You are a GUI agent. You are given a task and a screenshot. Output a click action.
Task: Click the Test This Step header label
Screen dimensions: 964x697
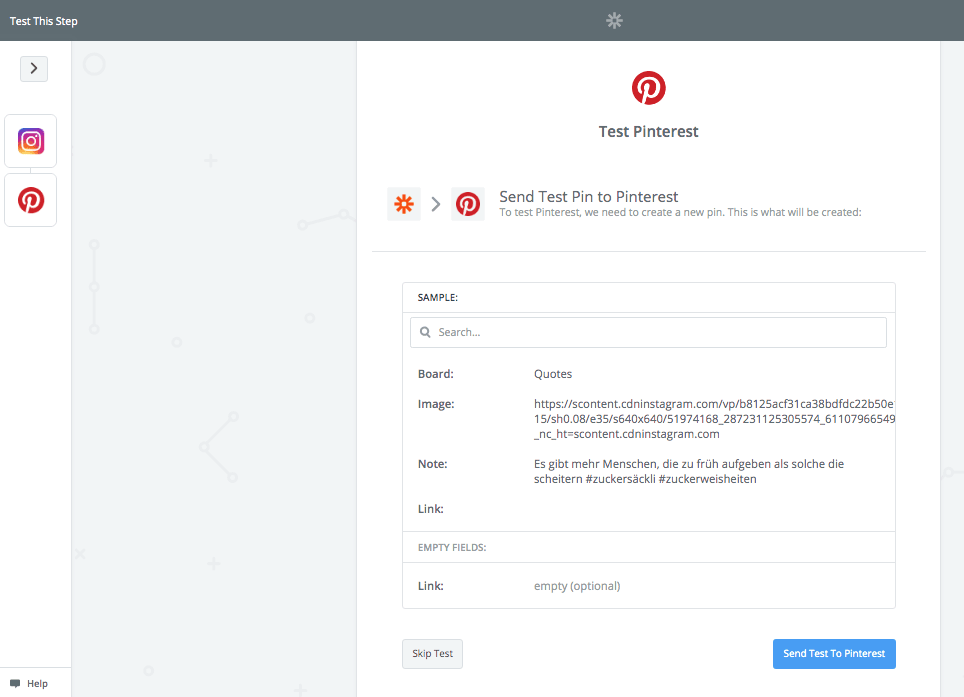click(x=43, y=20)
